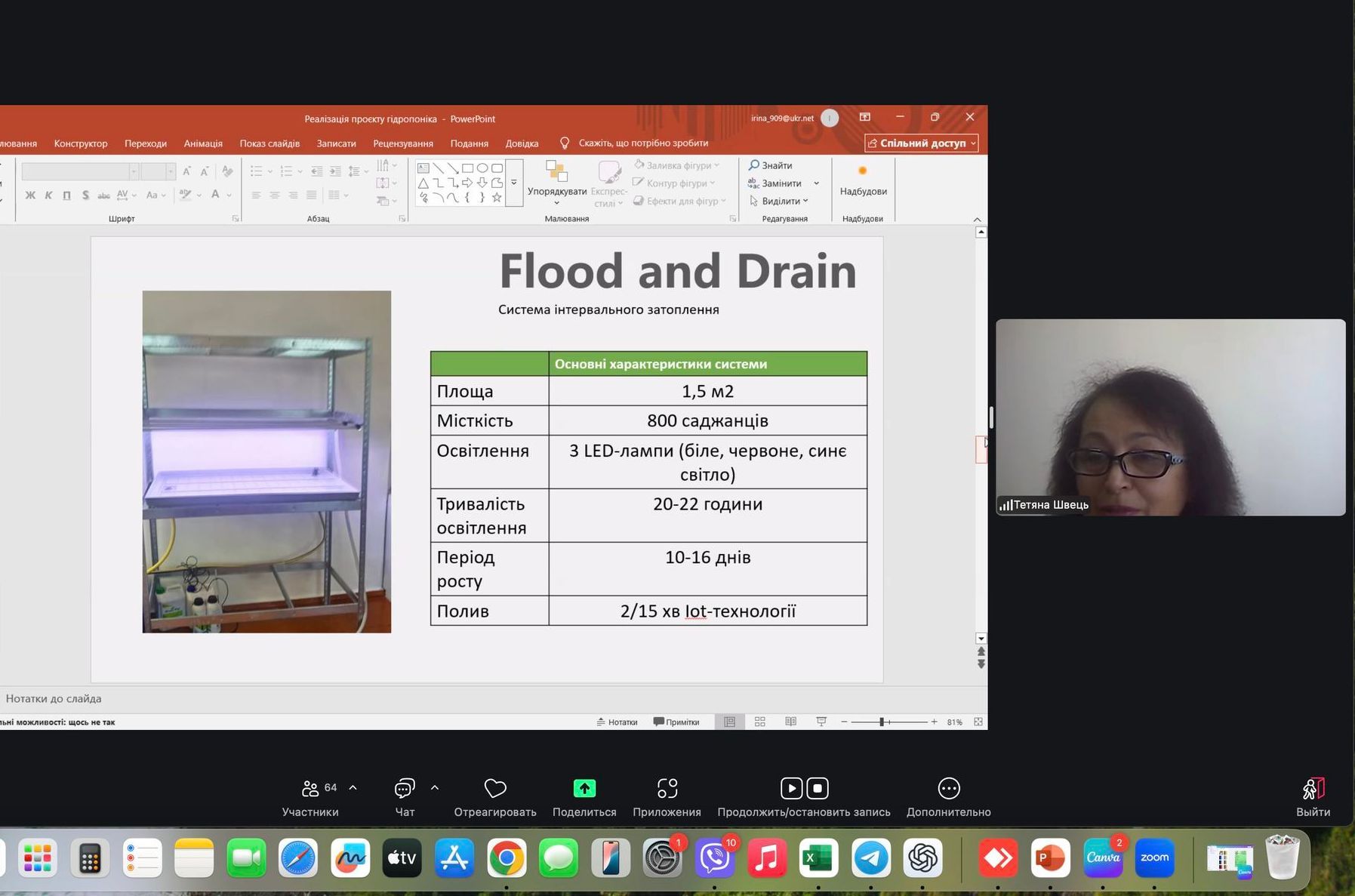Image resolution: width=1355 pixels, height=896 pixels.
Task: Toggle normal view in the status bar
Action: (729, 722)
